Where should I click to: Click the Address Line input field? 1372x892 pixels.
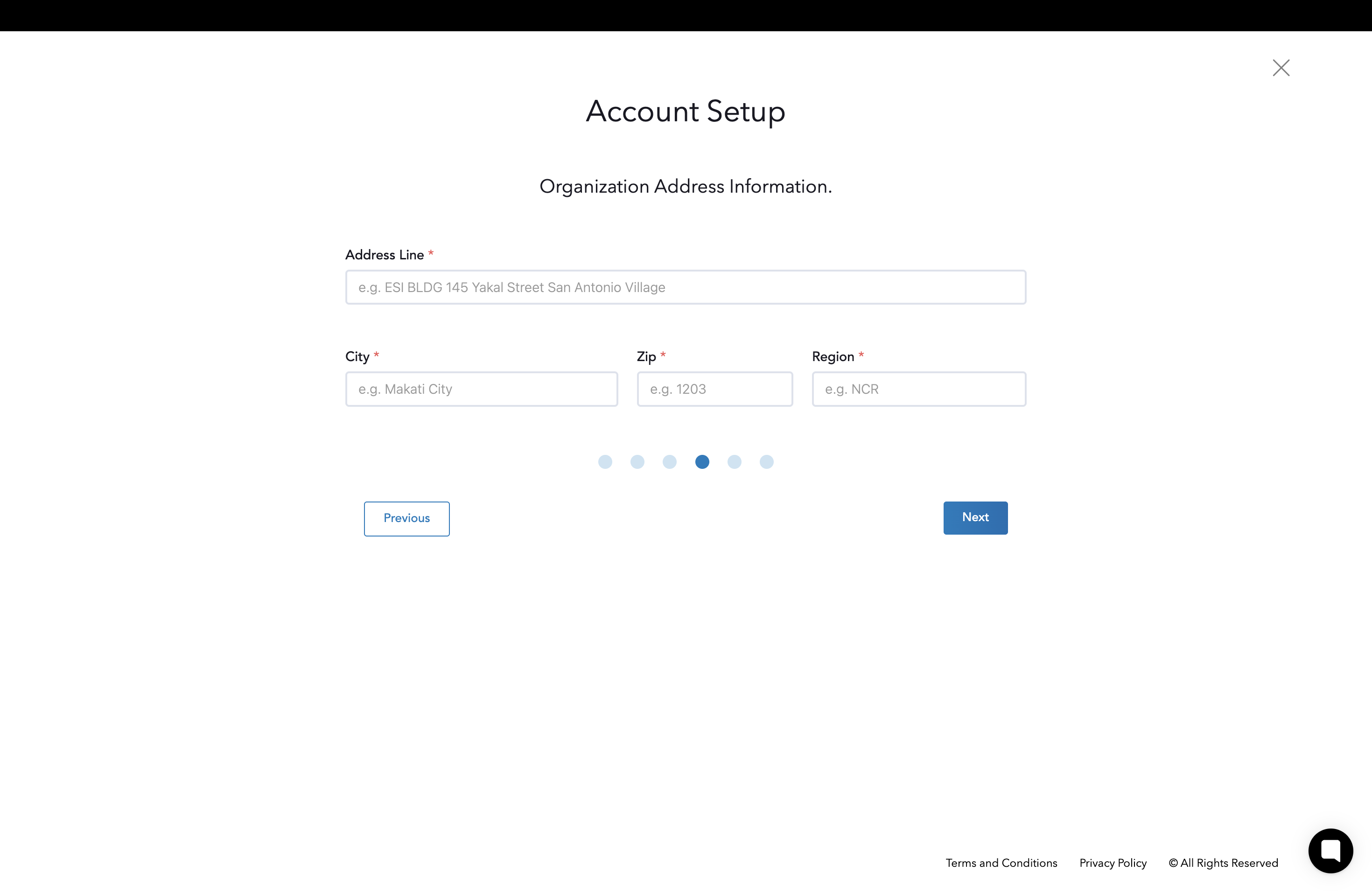(685, 287)
